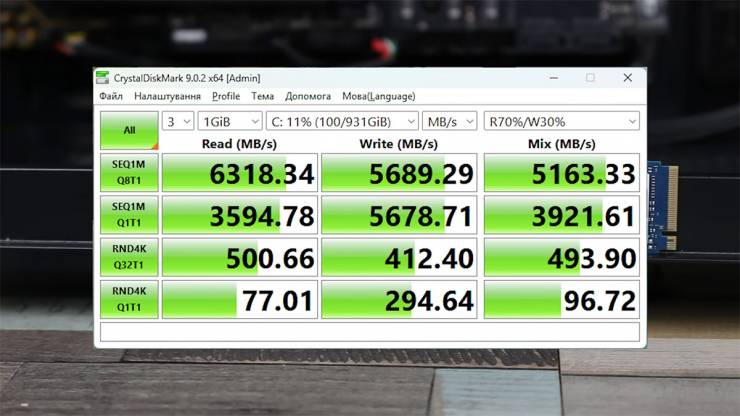The image size is (740, 416).
Task: Click the empty comment field at the bottom
Action: pos(370,331)
